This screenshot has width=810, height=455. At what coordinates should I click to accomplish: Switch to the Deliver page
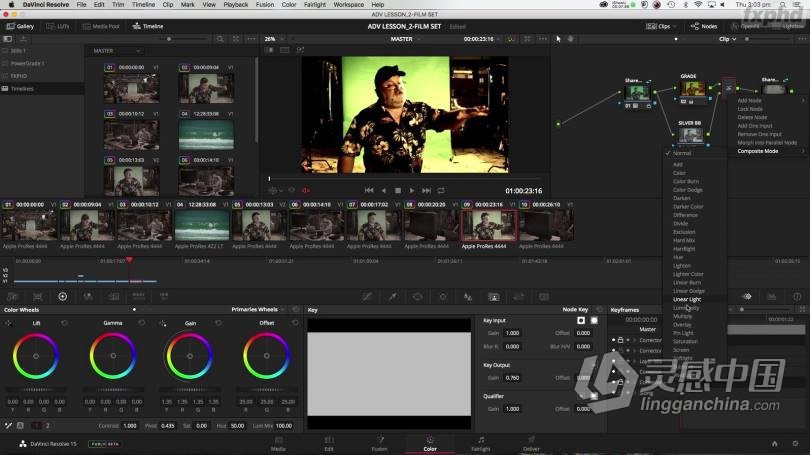532,443
